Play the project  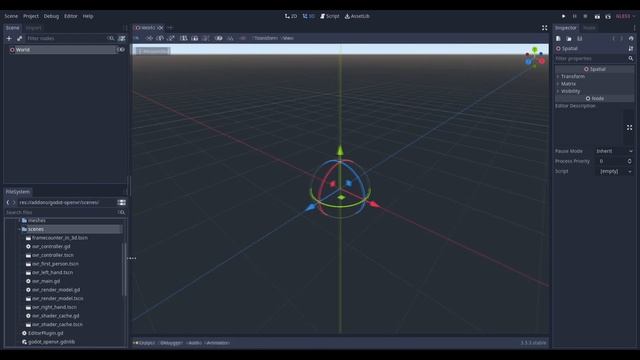click(564, 16)
